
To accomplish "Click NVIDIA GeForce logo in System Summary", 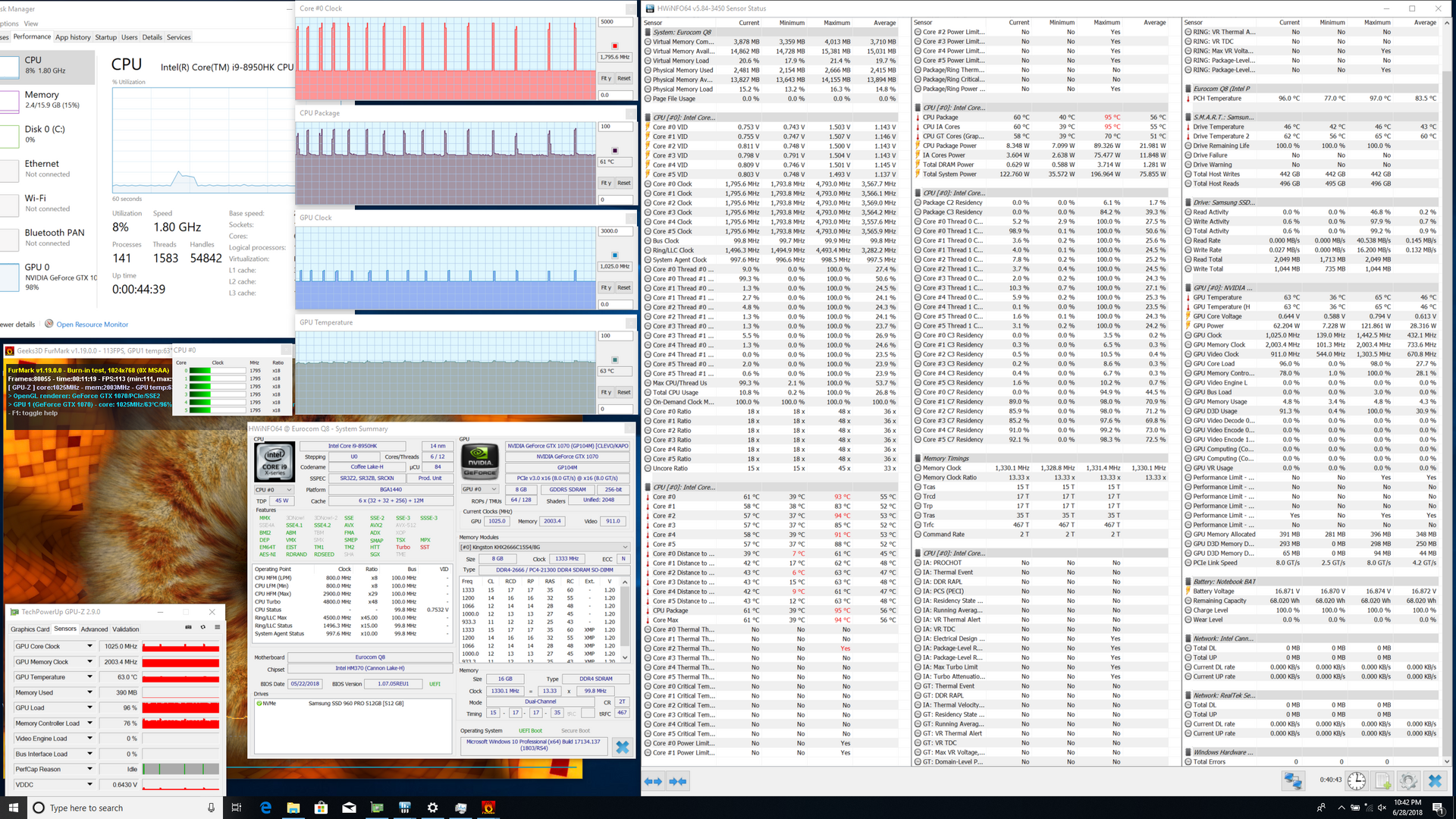I will (x=480, y=463).
